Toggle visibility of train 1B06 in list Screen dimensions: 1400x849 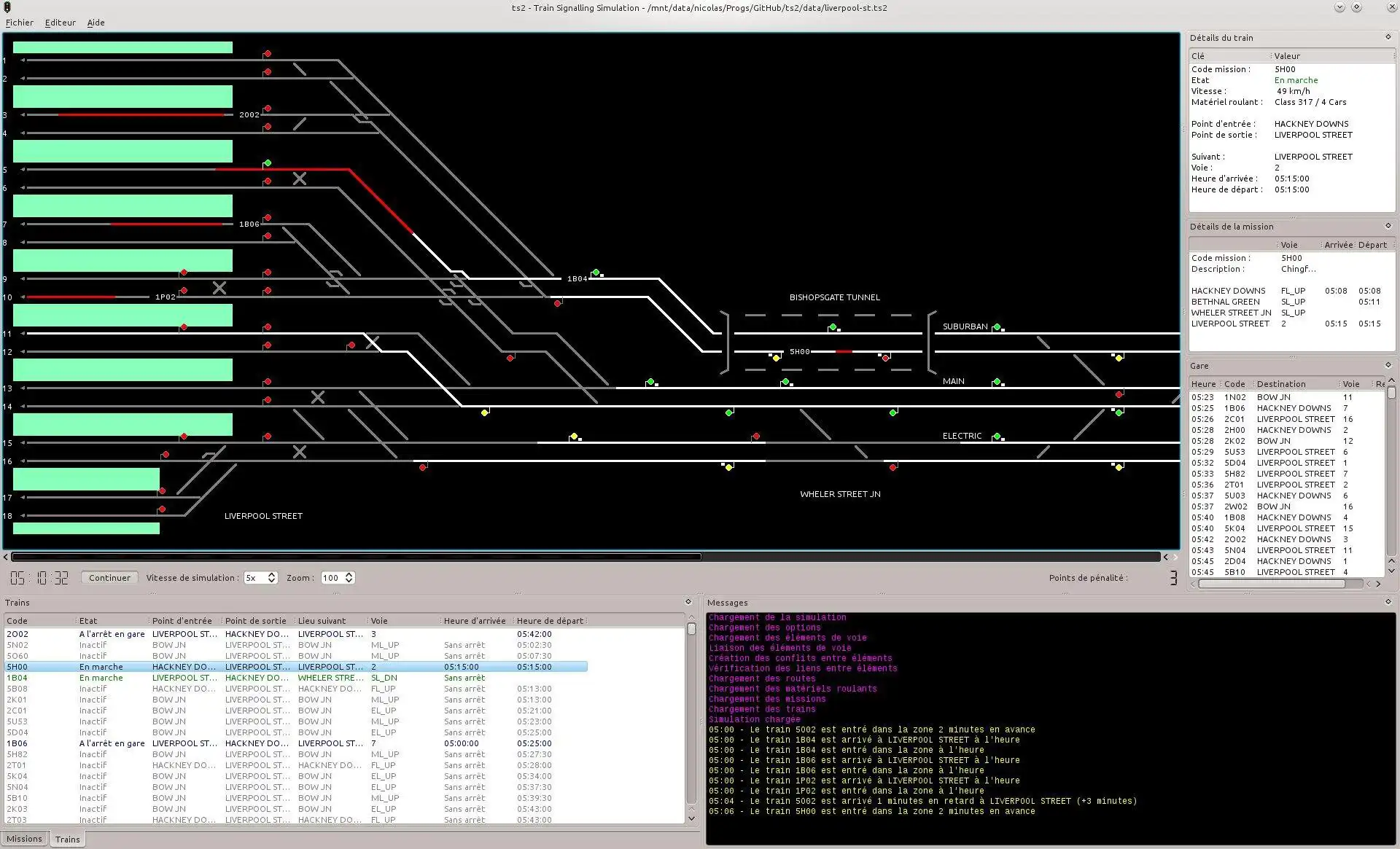pyautogui.click(x=19, y=743)
